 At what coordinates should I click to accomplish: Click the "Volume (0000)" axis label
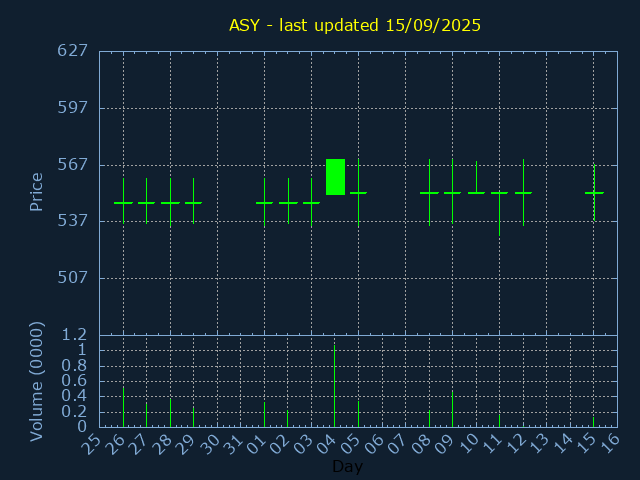36,382
